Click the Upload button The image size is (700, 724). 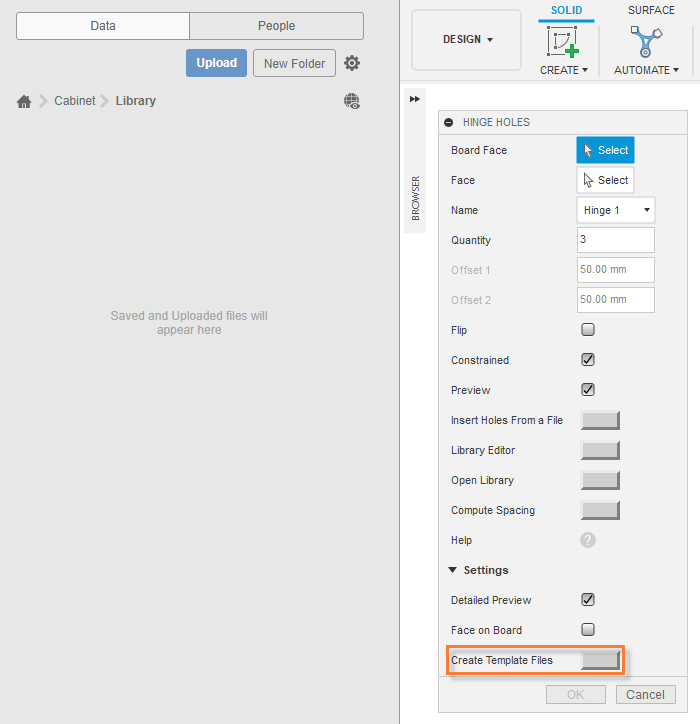[216, 63]
